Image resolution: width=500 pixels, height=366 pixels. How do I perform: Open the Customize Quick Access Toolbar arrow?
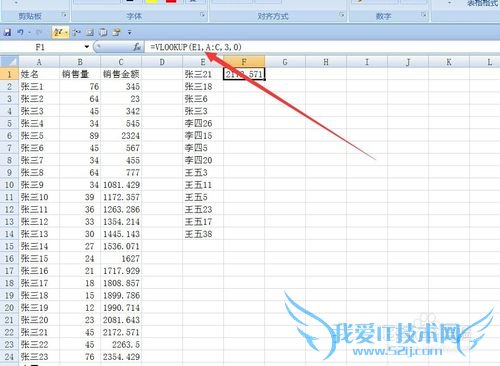(130, 33)
